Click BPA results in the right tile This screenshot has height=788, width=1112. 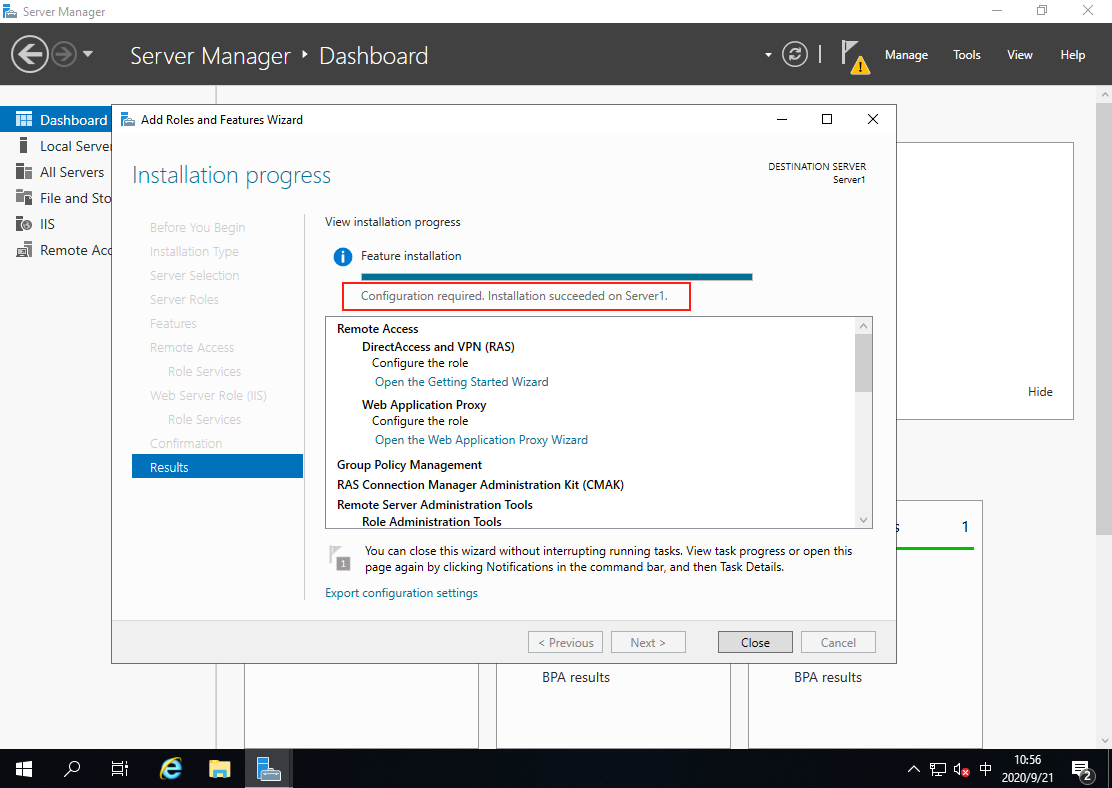click(x=828, y=677)
